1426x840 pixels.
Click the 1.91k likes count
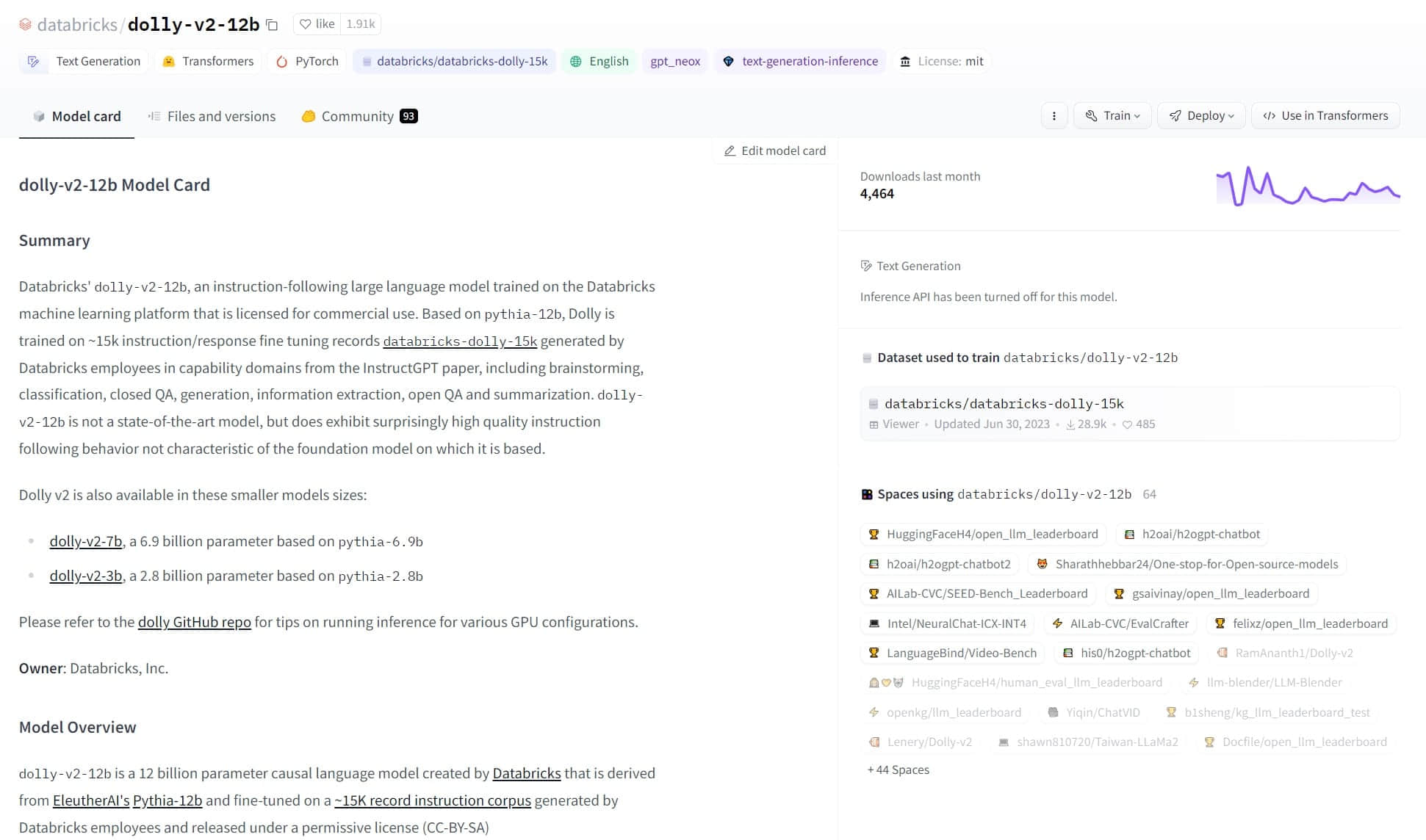[x=361, y=24]
